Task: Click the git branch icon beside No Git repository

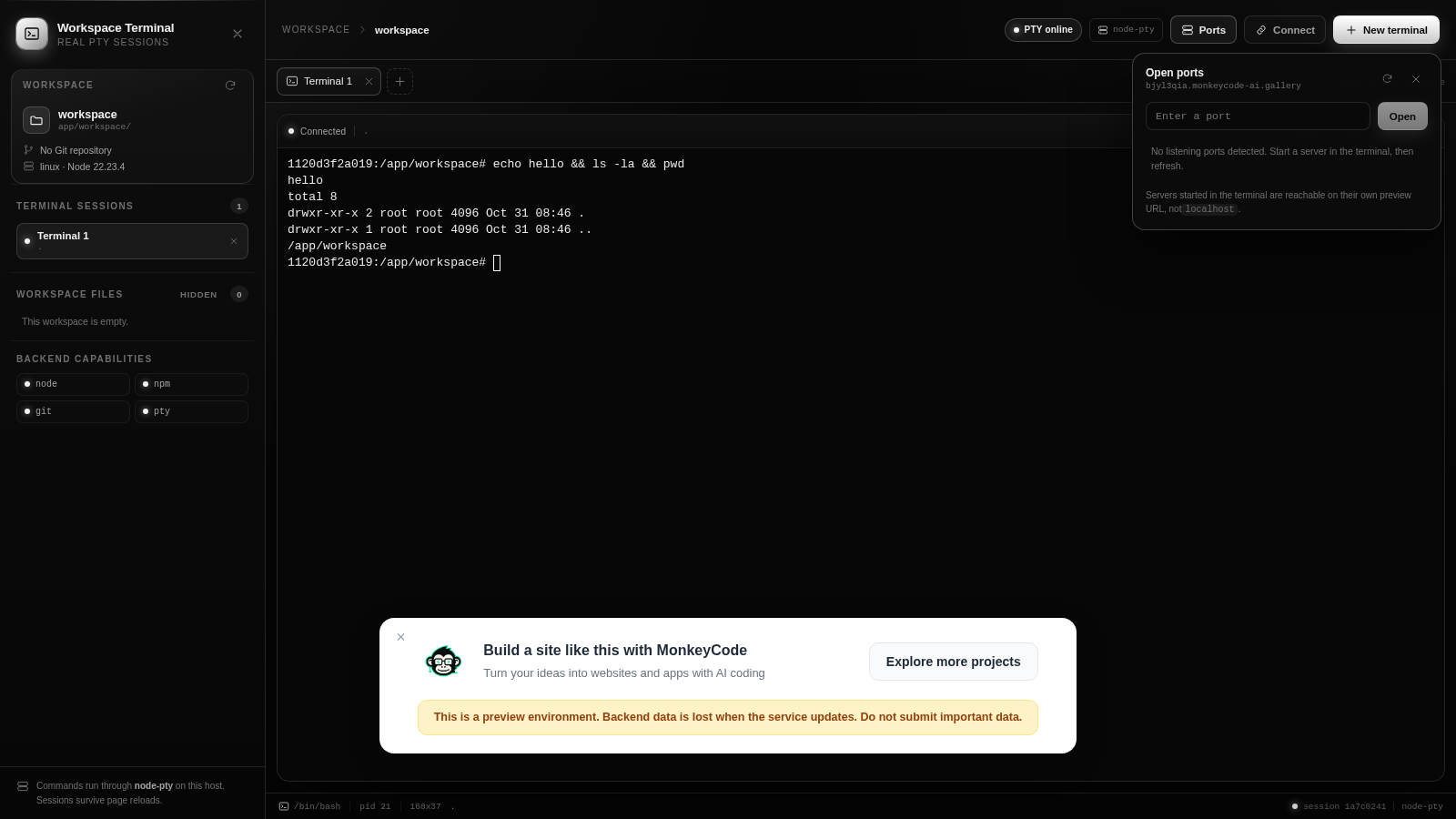Action: [x=28, y=150]
